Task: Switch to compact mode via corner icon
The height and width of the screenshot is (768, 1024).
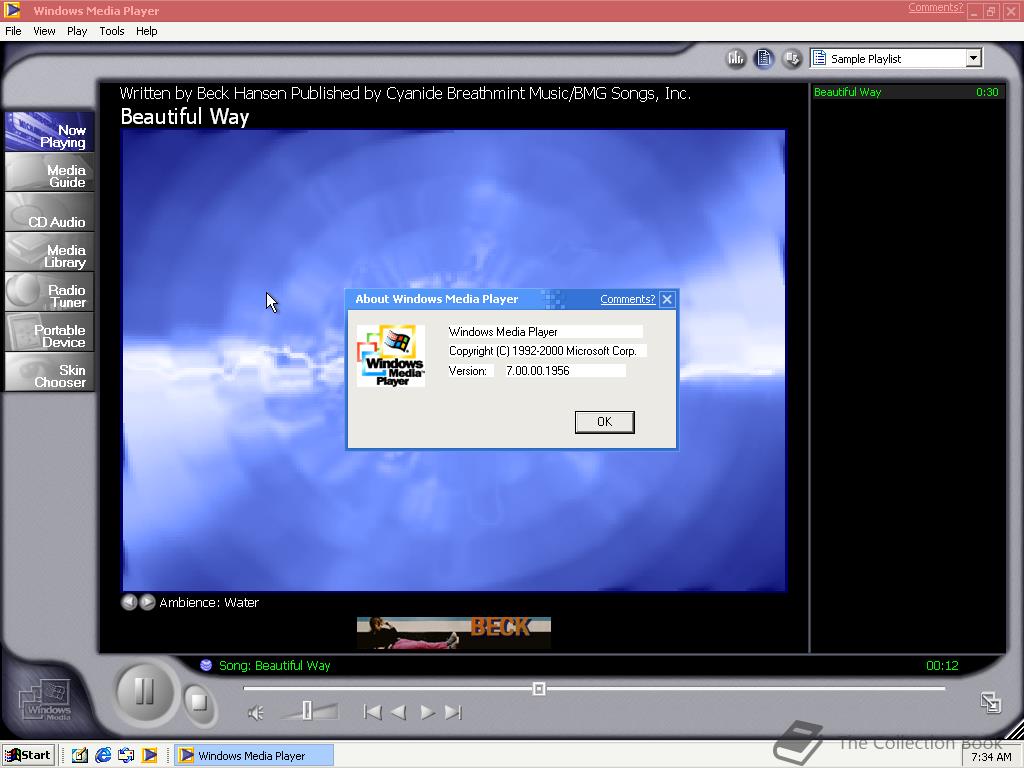Action: pos(991,703)
